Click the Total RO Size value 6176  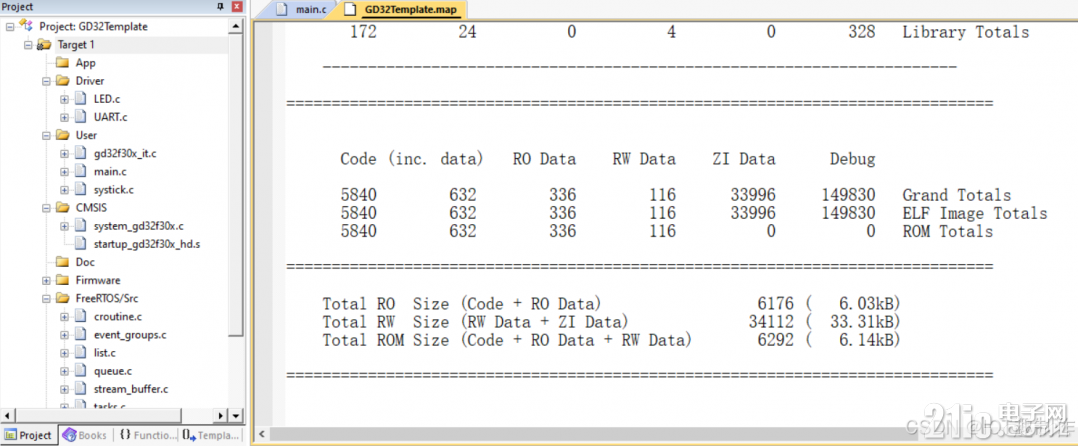774,304
